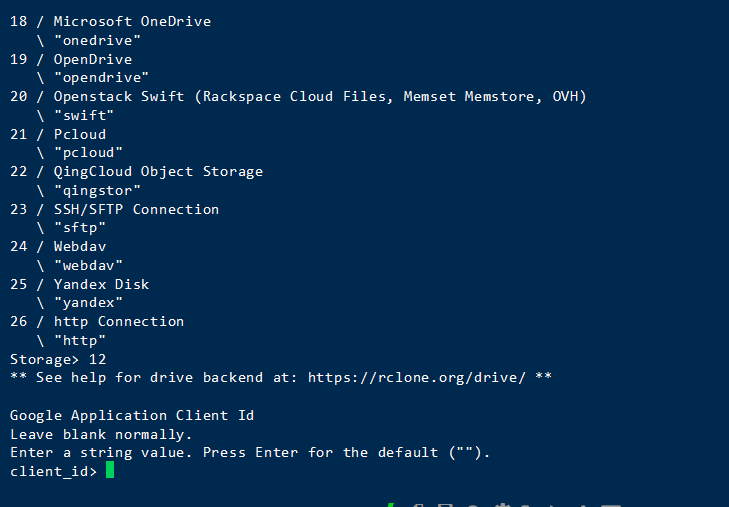
Task: Select the SSH/SFTP Connection entry
Action: pyautogui.click(x=136, y=209)
